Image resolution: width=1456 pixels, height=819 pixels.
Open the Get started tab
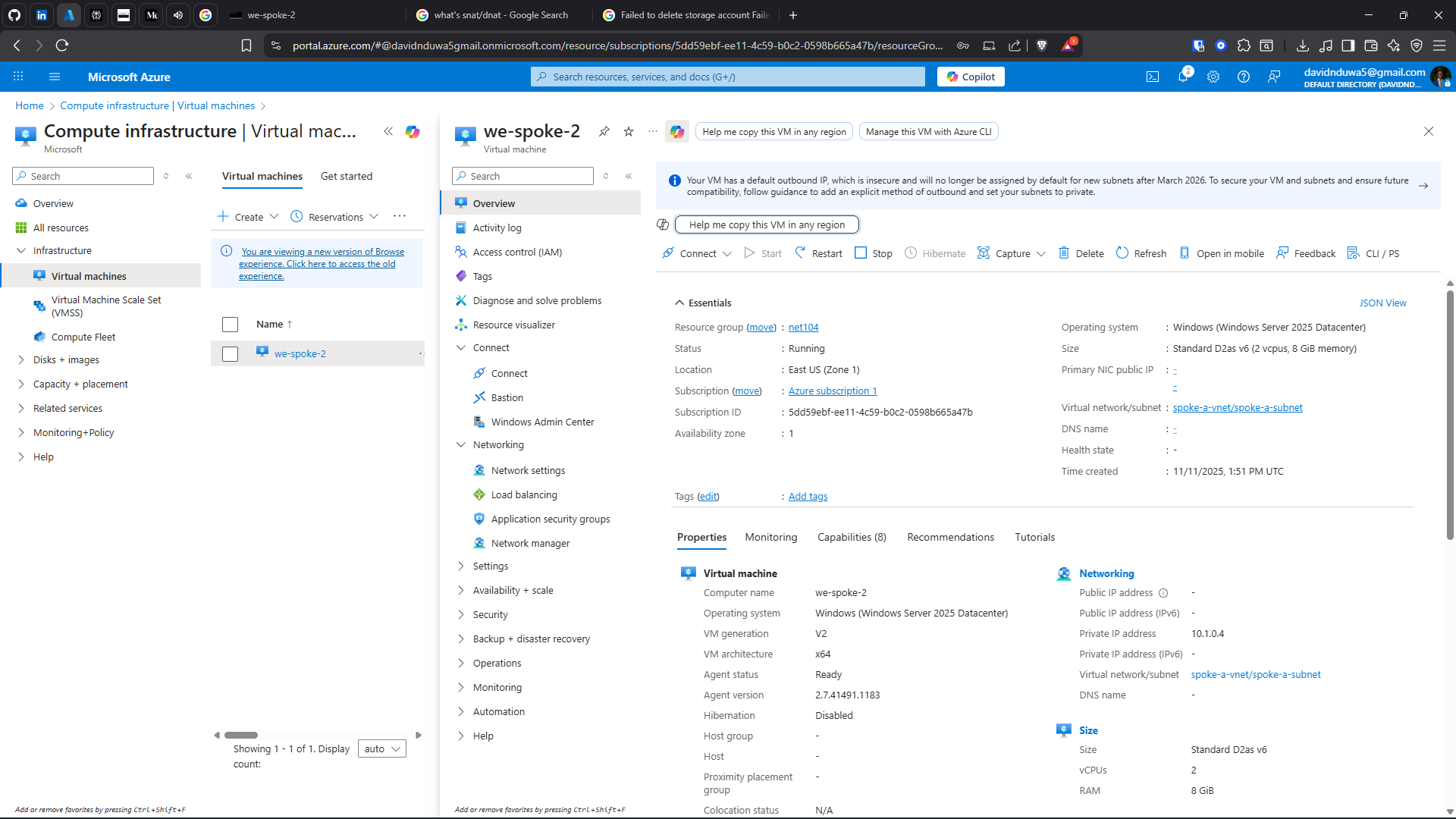(347, 176)
